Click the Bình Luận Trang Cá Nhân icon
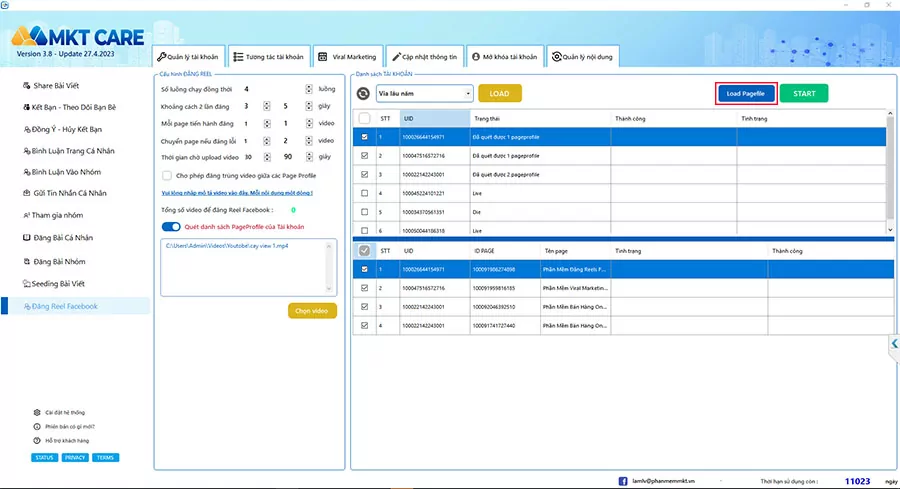This screenshot has height=489, width=900. pos(26,151)
